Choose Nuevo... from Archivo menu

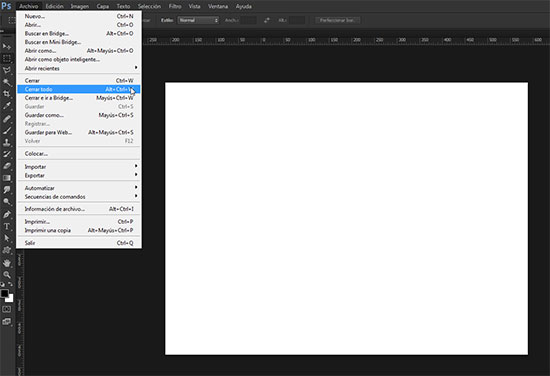pos(79,16)
